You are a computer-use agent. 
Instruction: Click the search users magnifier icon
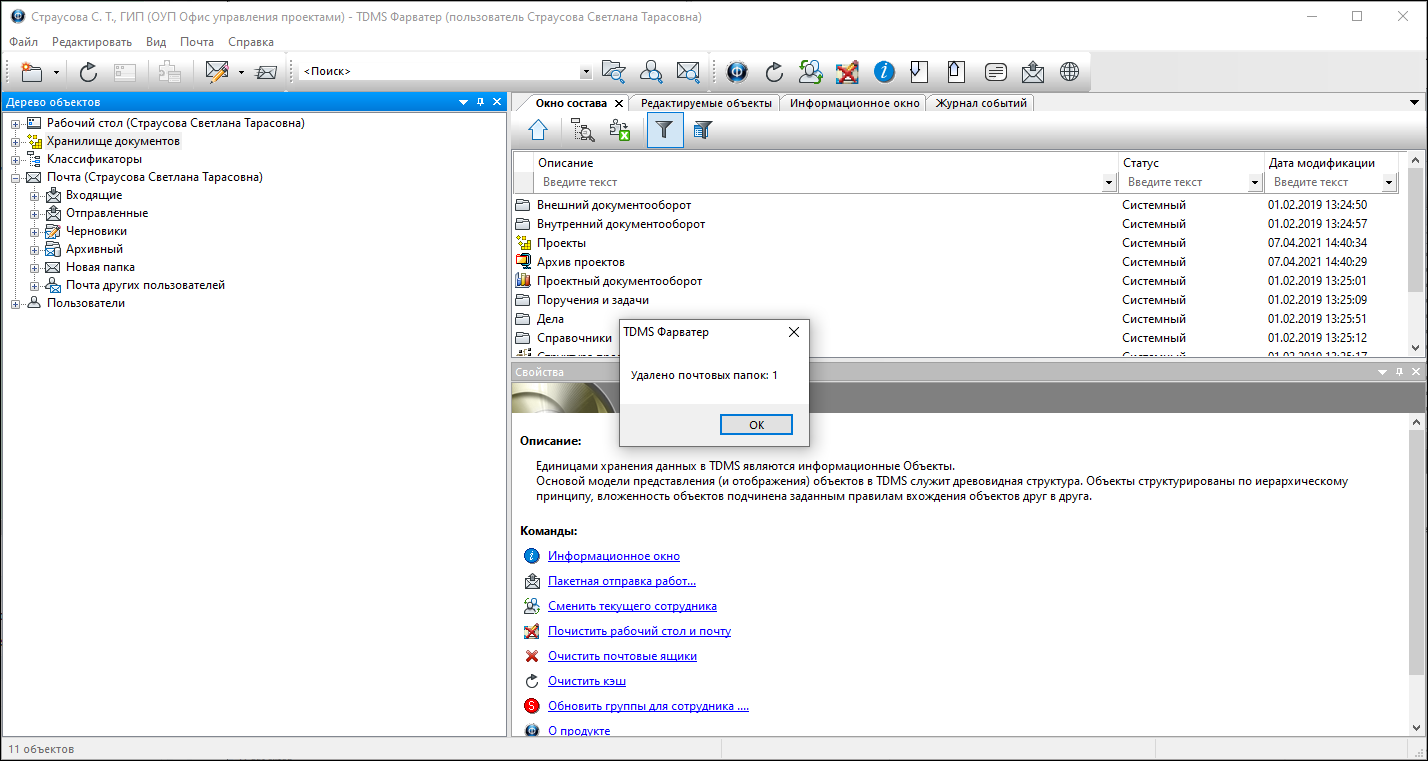point(651,71)
